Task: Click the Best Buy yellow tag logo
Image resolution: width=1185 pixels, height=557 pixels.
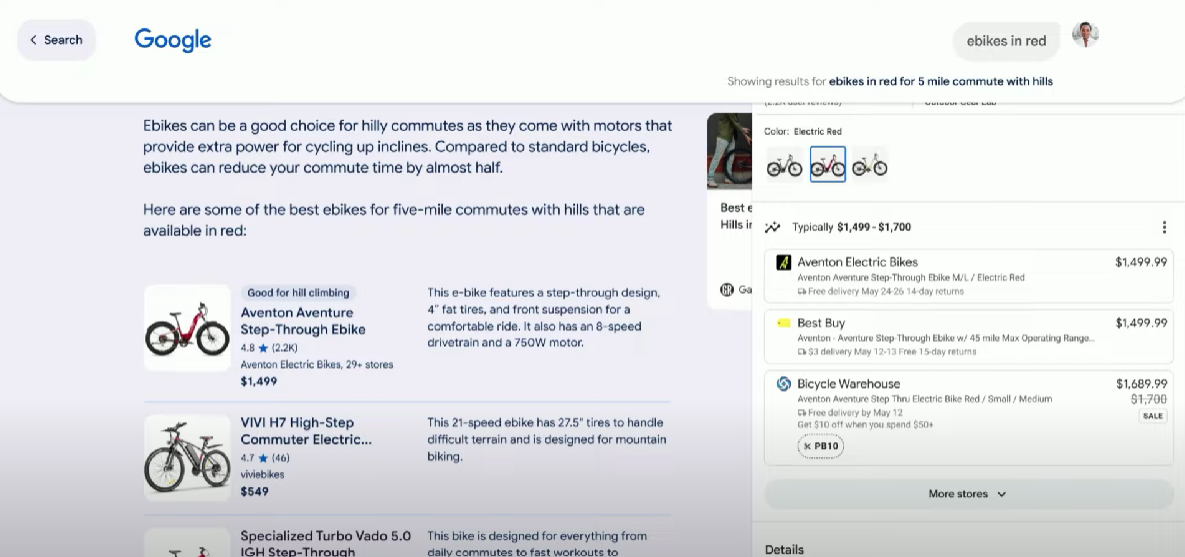Action: 784,323
